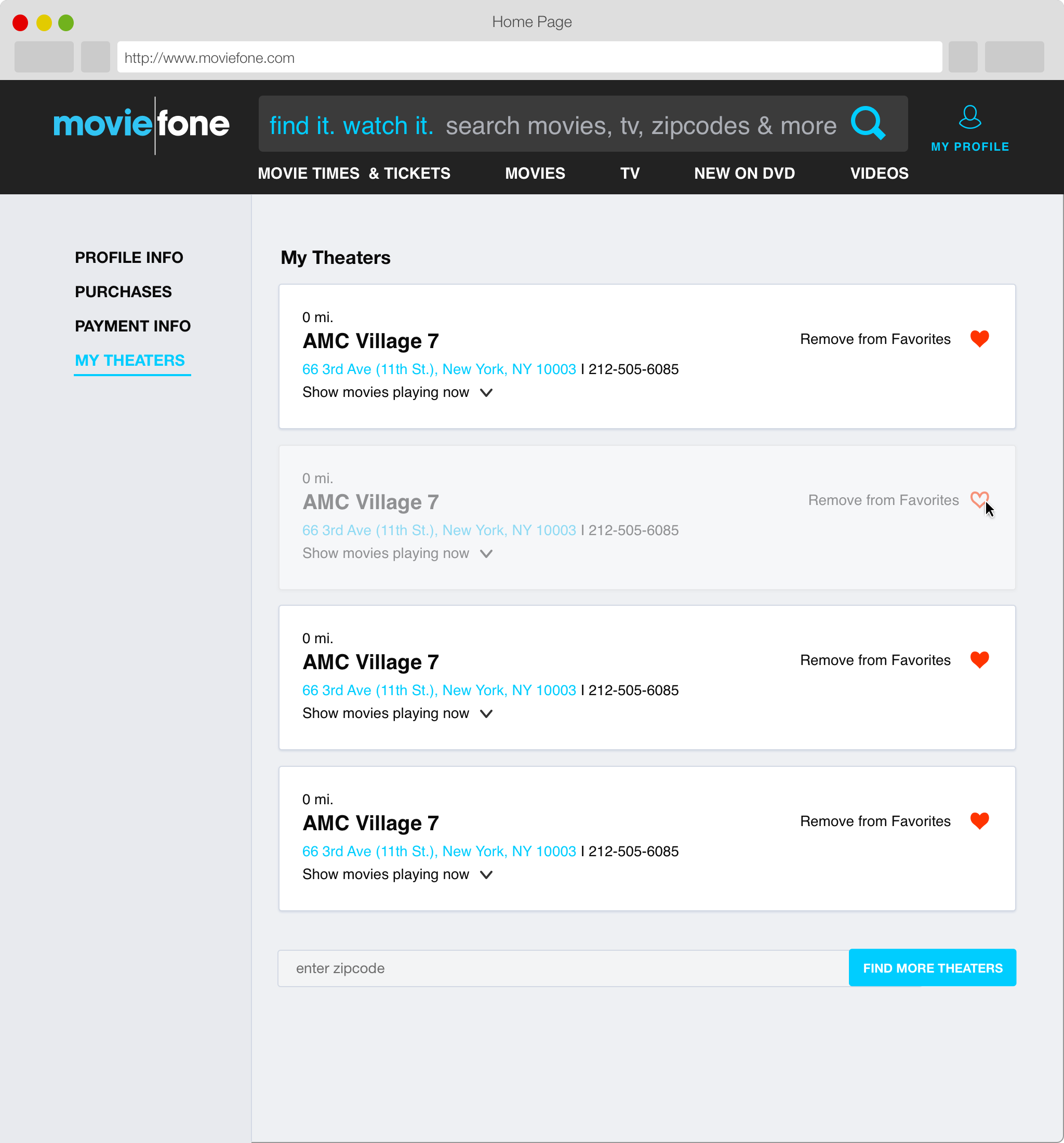The height and width of the screenshot is (1143, 1064).
Task: Click the moviefone logo
Action: click(x=141, y=124)
